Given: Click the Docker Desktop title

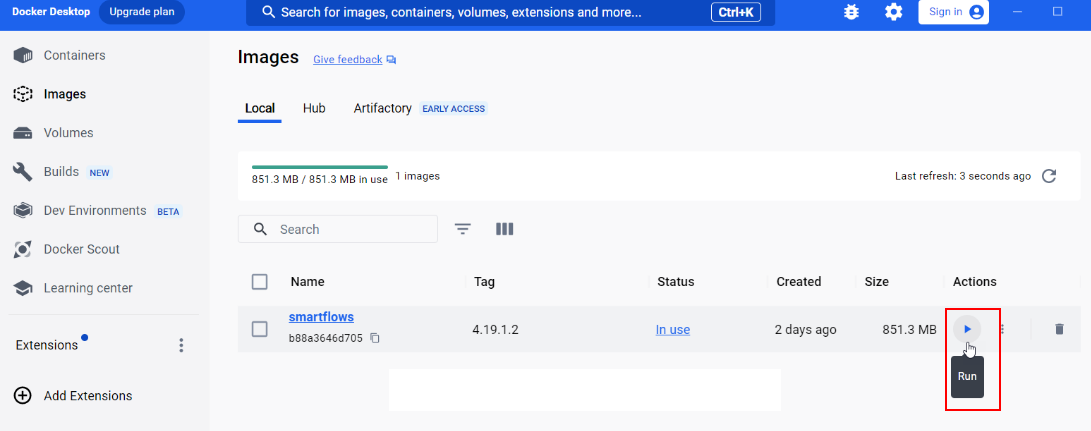Looking at the screenshot, I should 51,12.
